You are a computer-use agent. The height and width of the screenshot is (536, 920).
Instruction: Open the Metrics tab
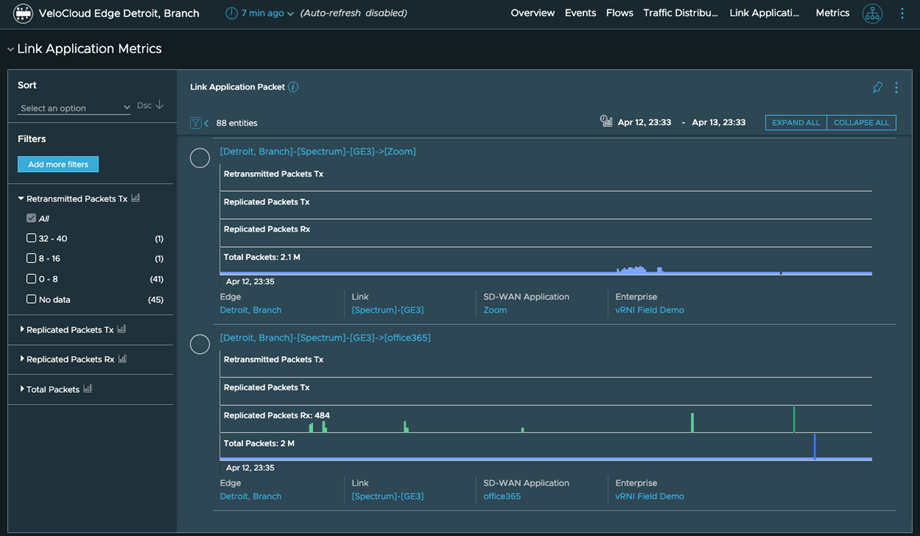tap(832, 14)
